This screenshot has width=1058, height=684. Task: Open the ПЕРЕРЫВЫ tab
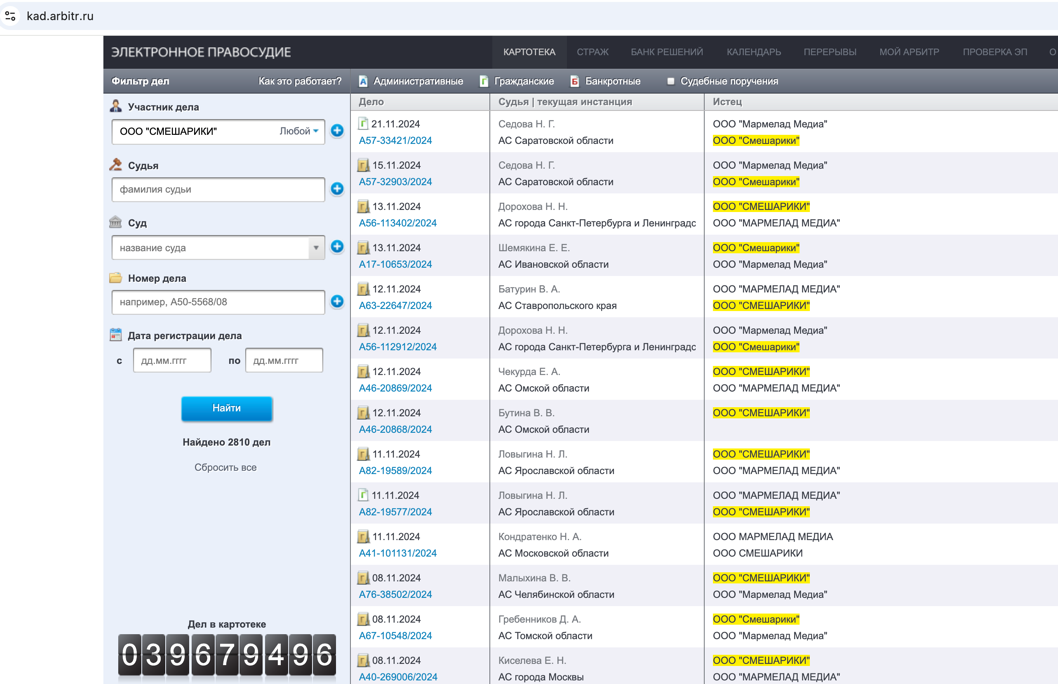tap(830, 52)
